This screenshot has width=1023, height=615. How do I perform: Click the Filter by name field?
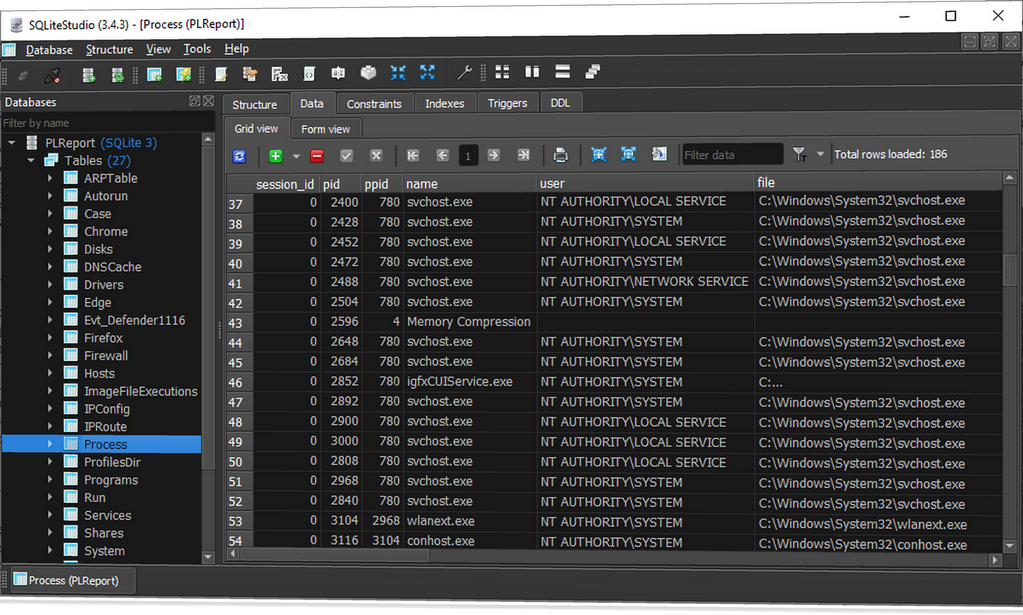[x=108, y=123]
